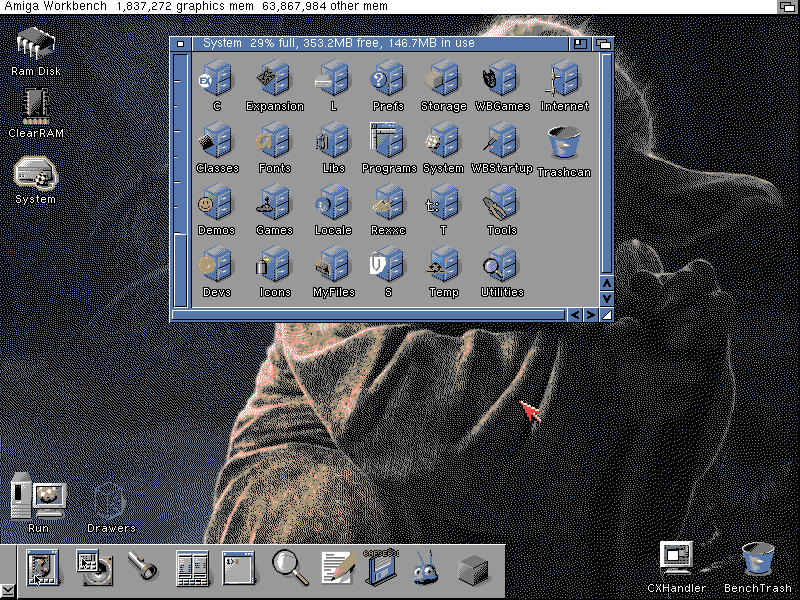Click the blue floppy disk dock icon
This screenshot has height=600, width=800.
382,566
